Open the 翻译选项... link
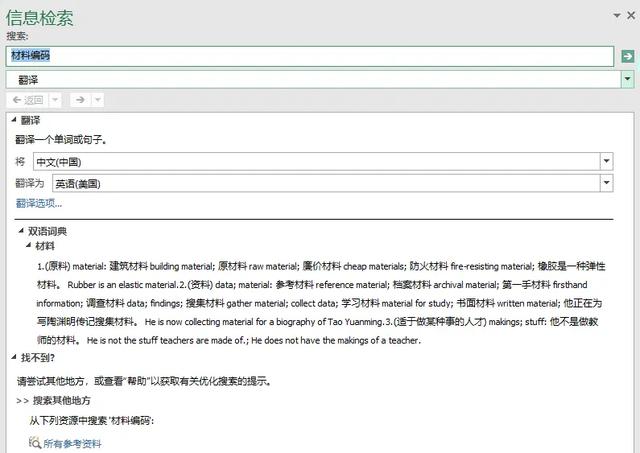Image resolution: width=640 pixels, height=453 pixels. point(39,203)
